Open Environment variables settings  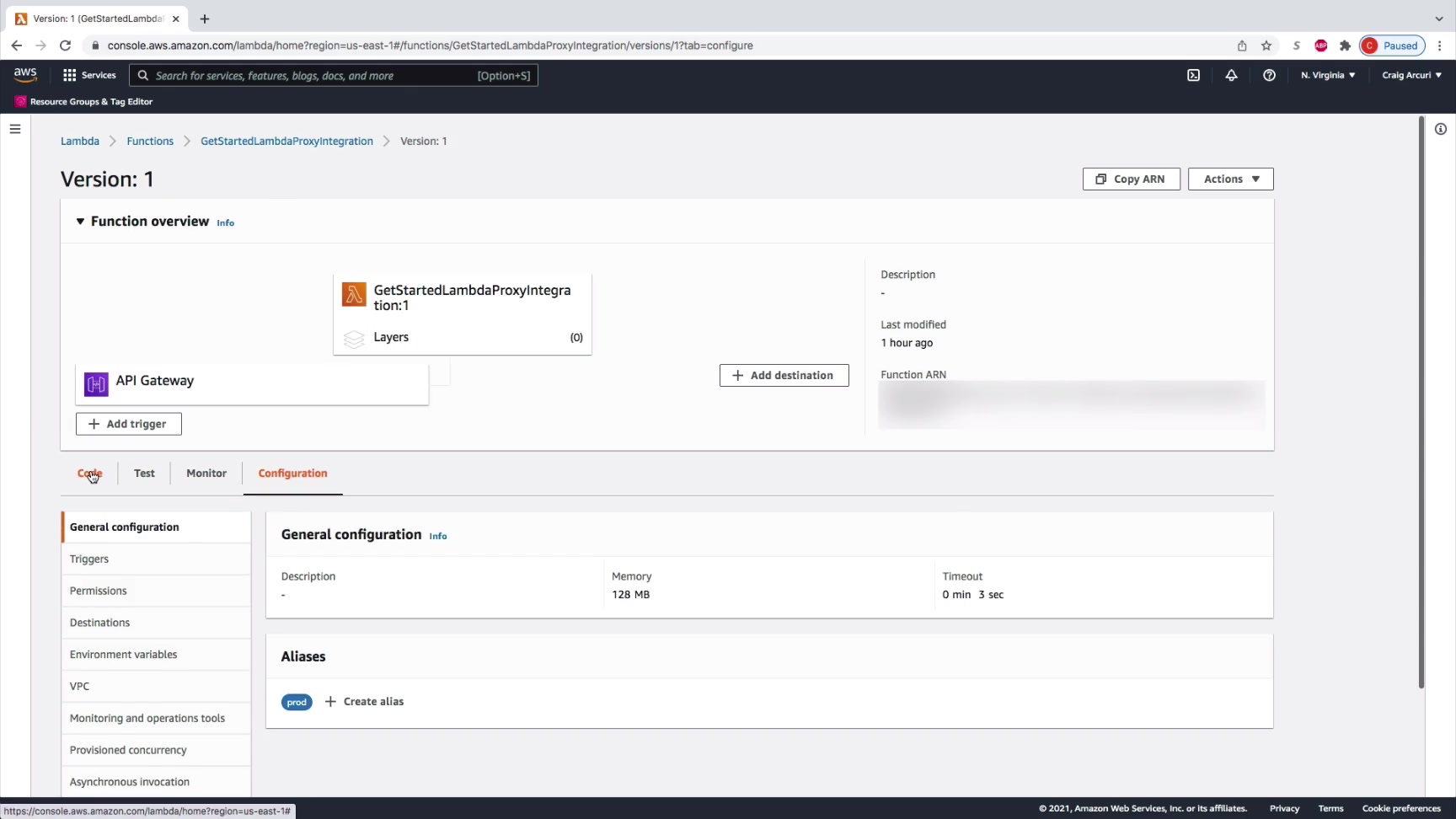(x=157, y=655)
